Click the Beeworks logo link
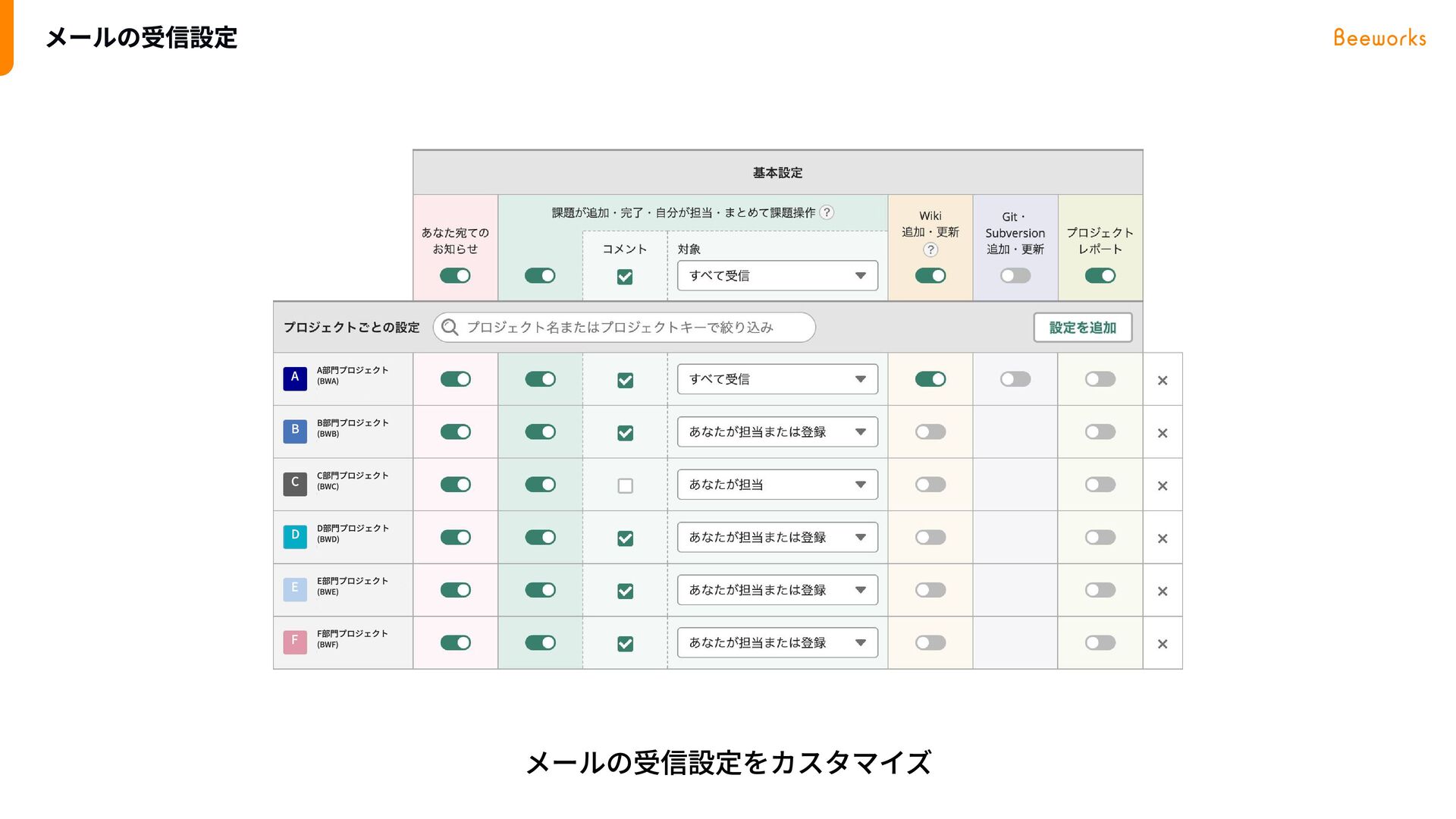The image size is (1456, 819). tap(1379, 37)
